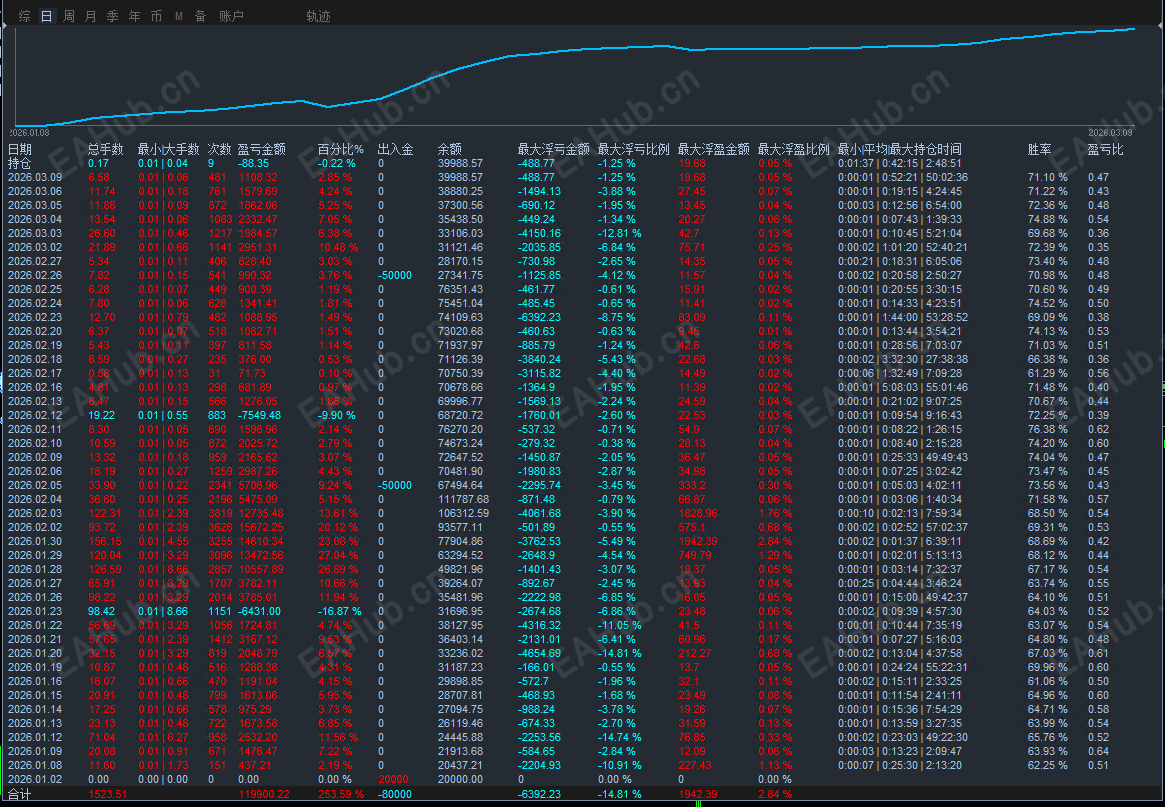Viewport: 1165px width, 807px height.
Task: Open the 周 weekly tab
Action: (x=69, y=16)
